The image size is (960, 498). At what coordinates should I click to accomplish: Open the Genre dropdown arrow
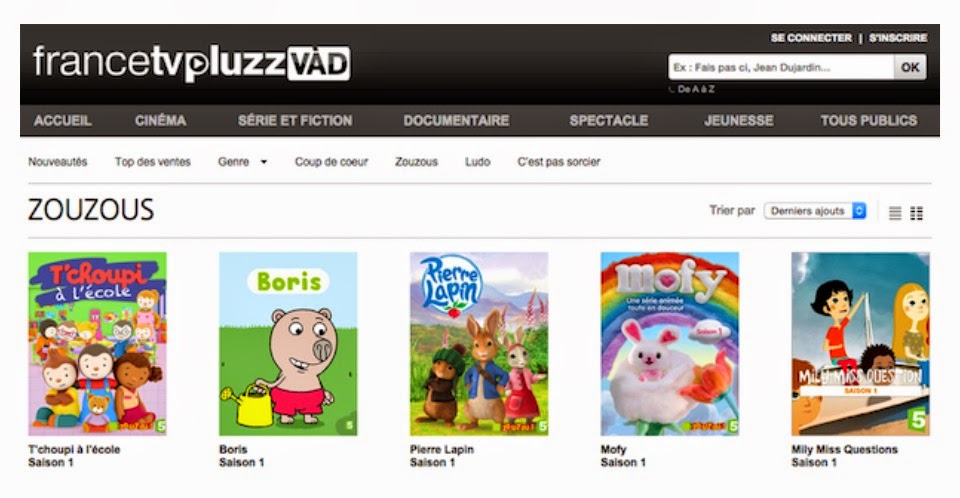[264, 162]
